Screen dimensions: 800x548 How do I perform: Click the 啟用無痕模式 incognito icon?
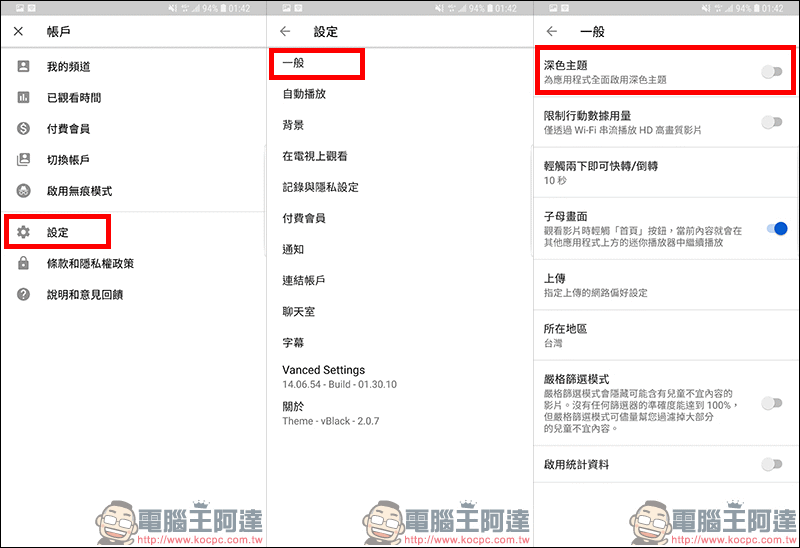23,191
